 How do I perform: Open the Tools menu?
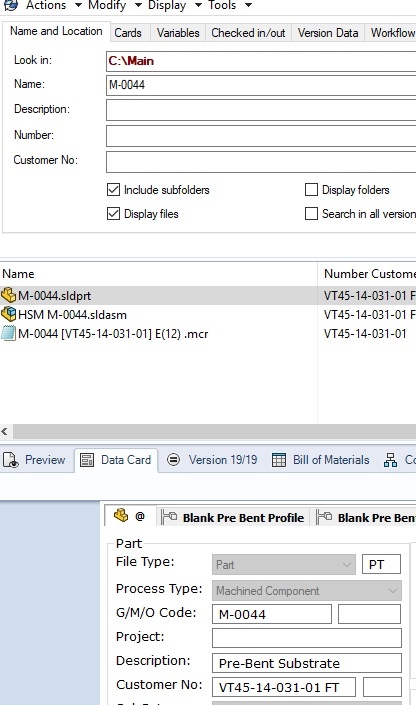222,5
